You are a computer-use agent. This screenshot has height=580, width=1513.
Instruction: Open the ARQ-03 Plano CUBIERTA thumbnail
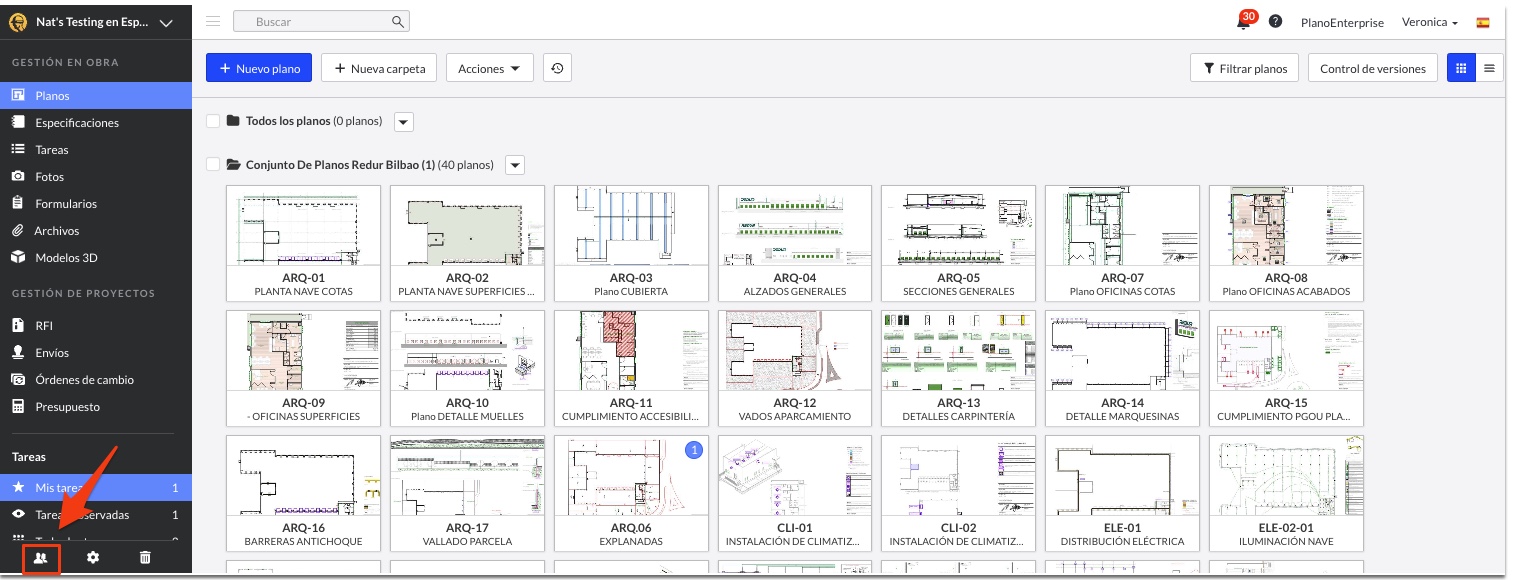tap(631, 242)
